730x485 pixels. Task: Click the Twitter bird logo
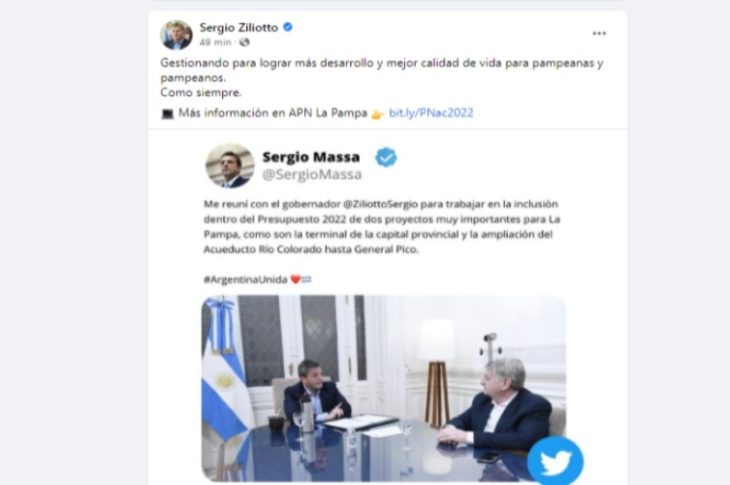(555, 462)
